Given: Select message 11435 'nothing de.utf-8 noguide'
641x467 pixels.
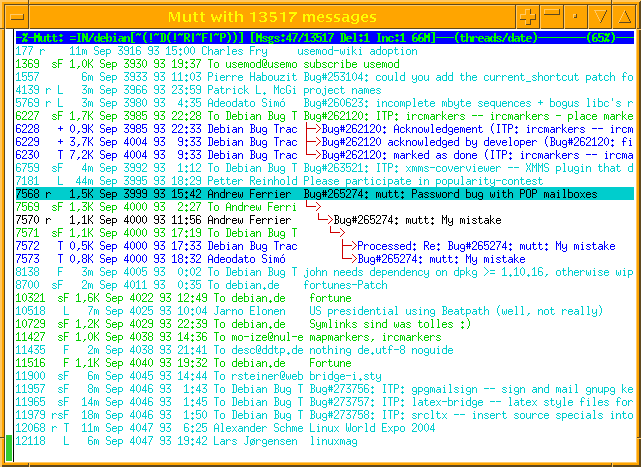Looking at the screenshot, I should pos(325,350).
